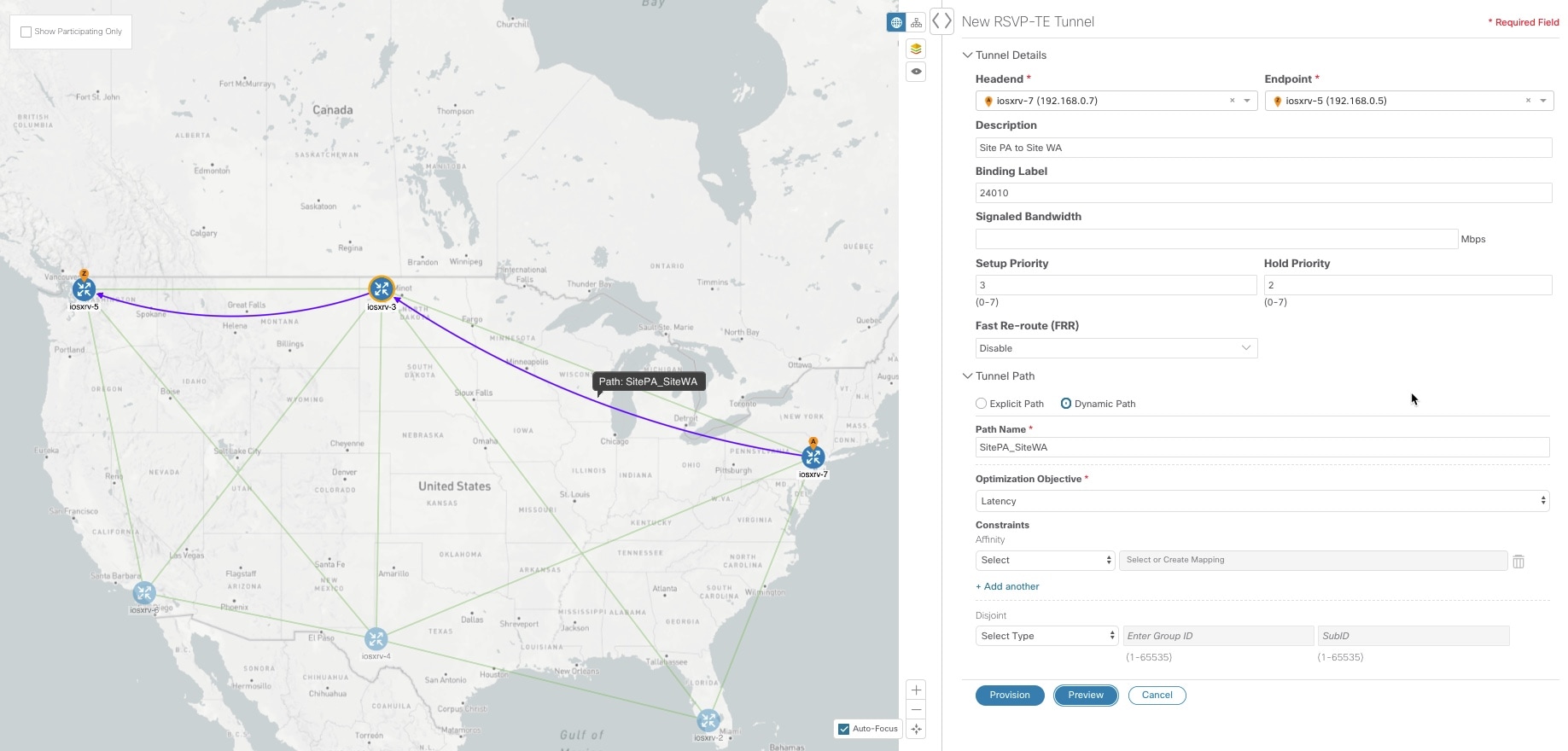Image resolution: width=1568 pixels, height=751 pixels.
Task: Click the iosxrv-3 router node
Action: [x=382, y=289]
